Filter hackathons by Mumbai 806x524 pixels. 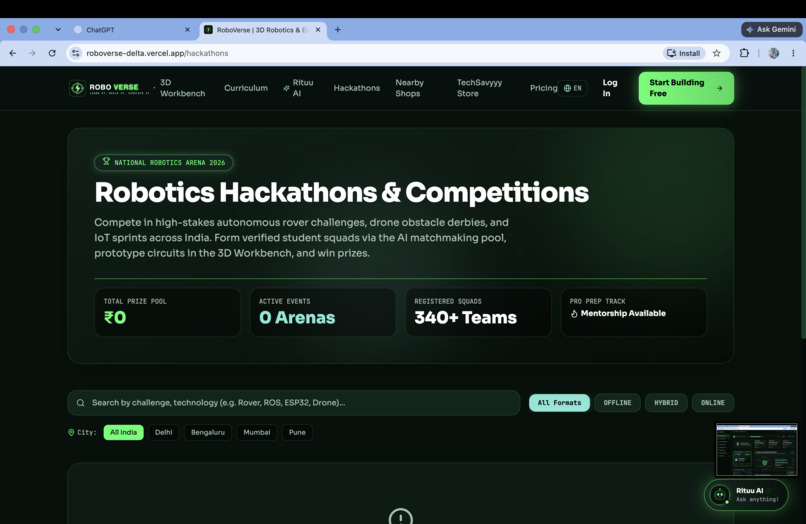click(257, 432)
